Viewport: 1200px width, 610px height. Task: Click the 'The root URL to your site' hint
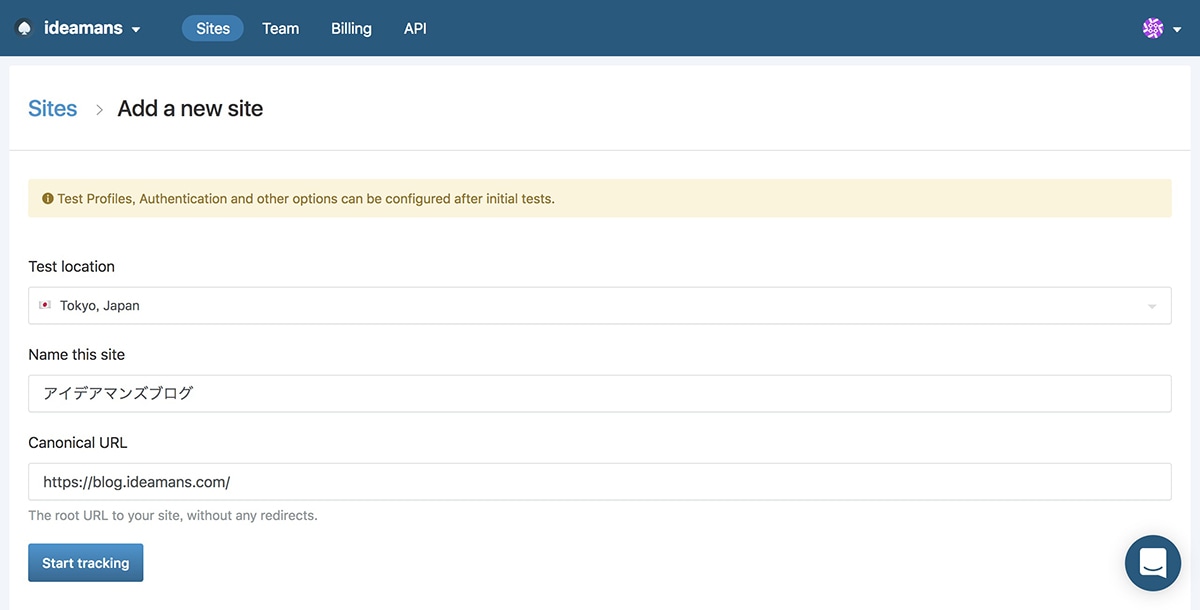coord(173,516)
